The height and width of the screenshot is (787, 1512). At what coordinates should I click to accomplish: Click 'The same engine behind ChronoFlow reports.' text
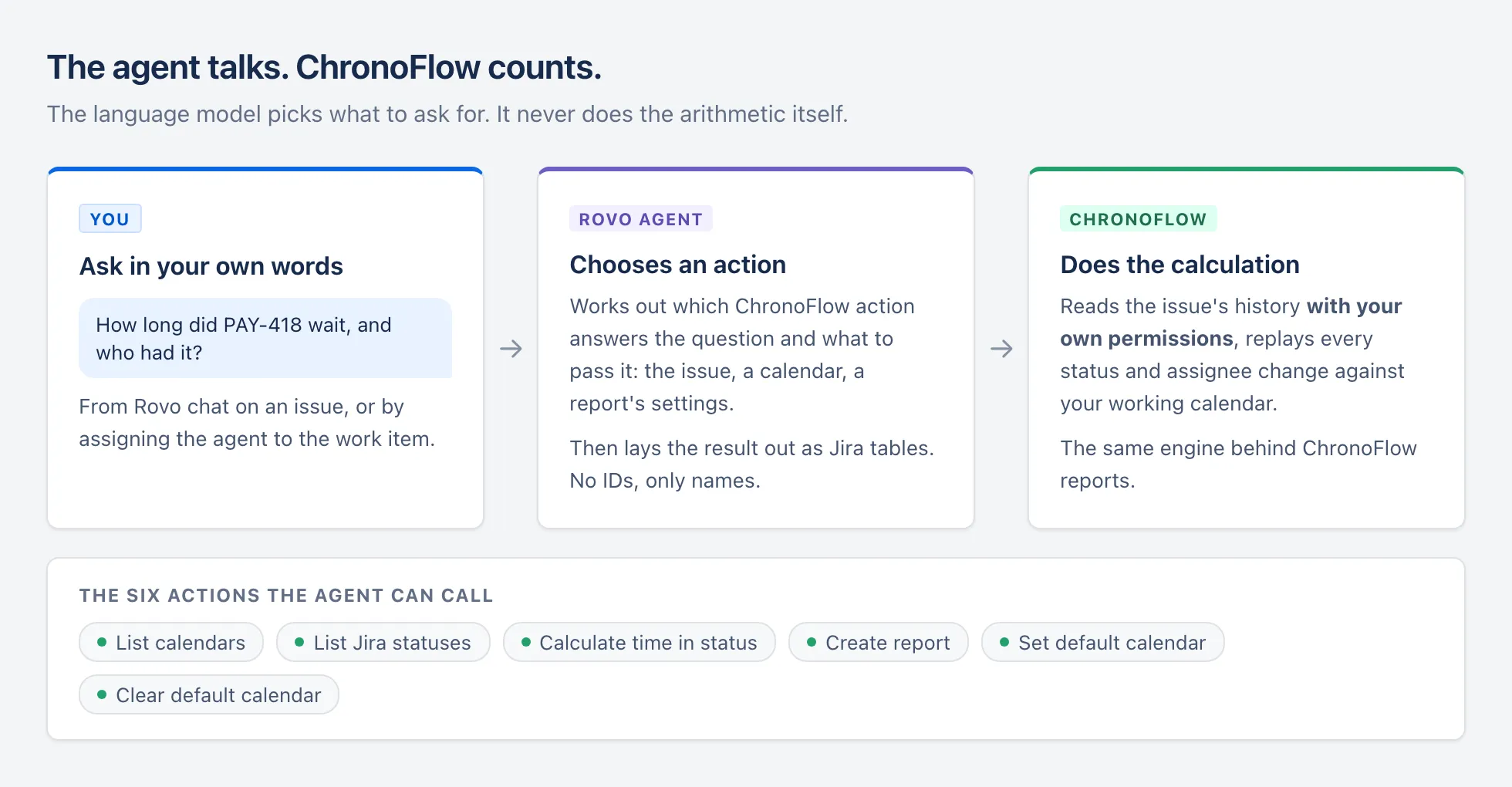[1238, 464]
